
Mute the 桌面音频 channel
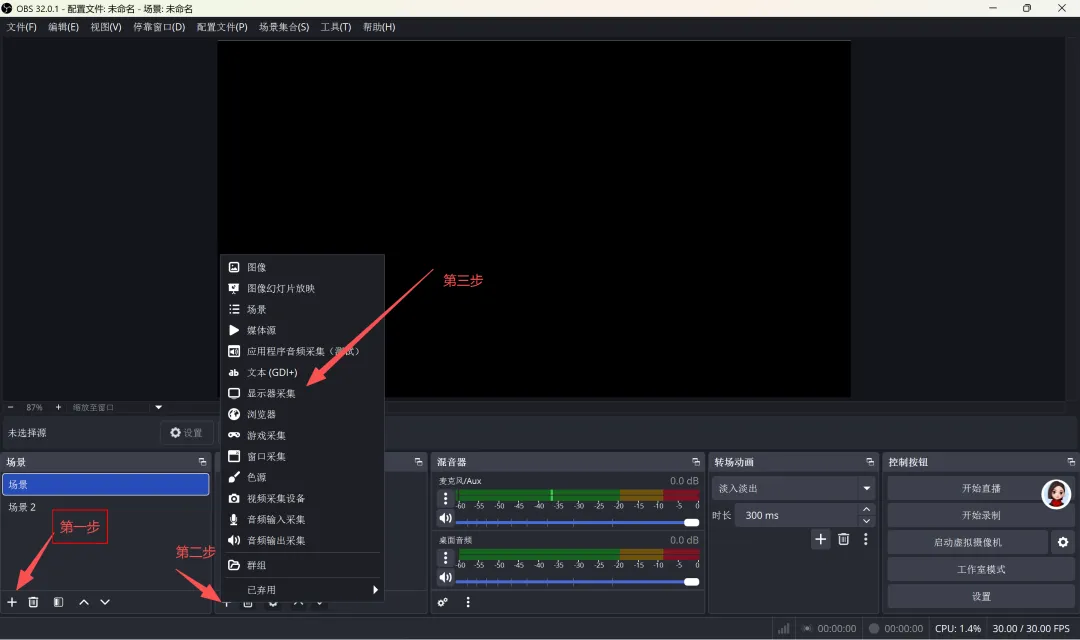446,577
